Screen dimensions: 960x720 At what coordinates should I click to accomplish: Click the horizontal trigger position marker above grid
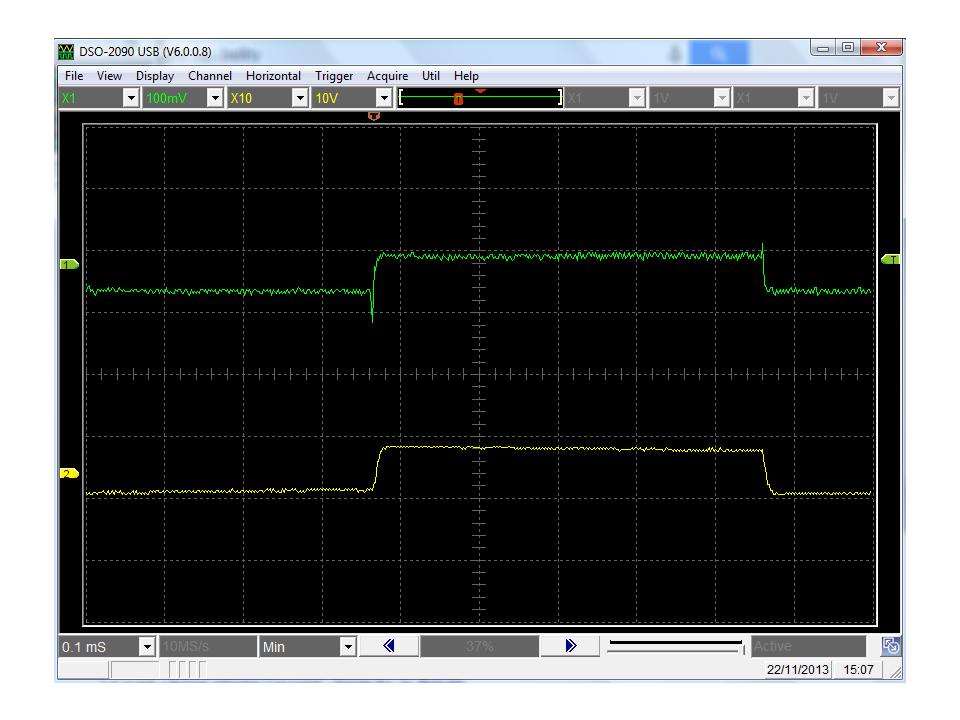[x=374, y=116]
